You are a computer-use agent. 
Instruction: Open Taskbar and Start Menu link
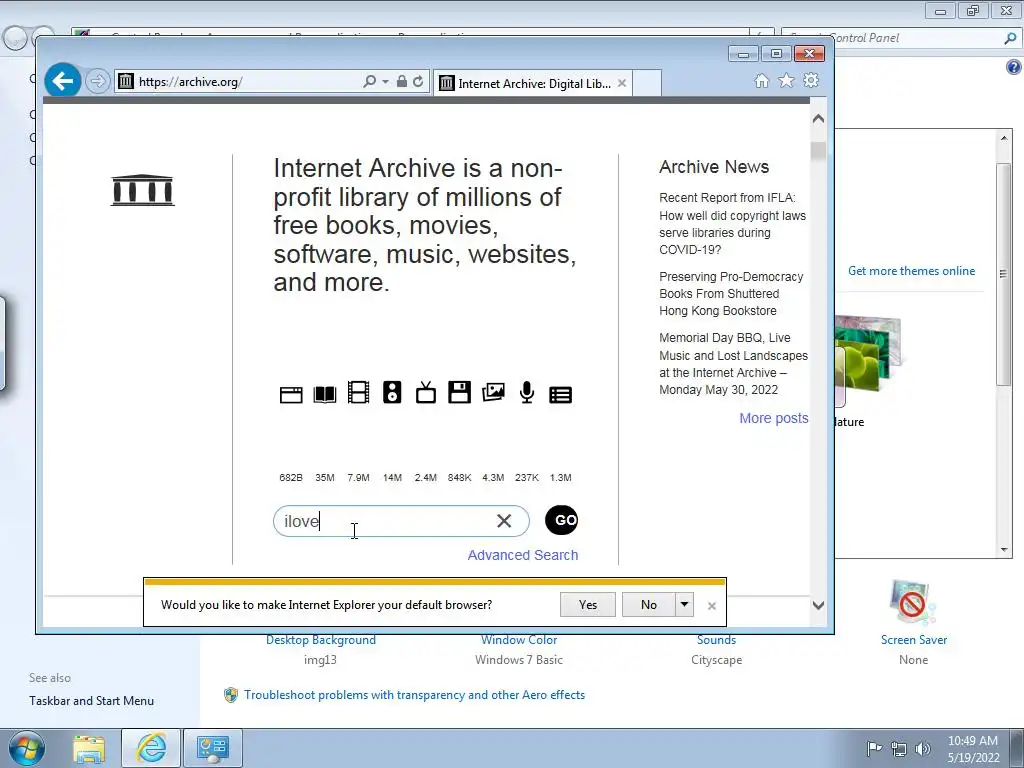coord(91,701)
